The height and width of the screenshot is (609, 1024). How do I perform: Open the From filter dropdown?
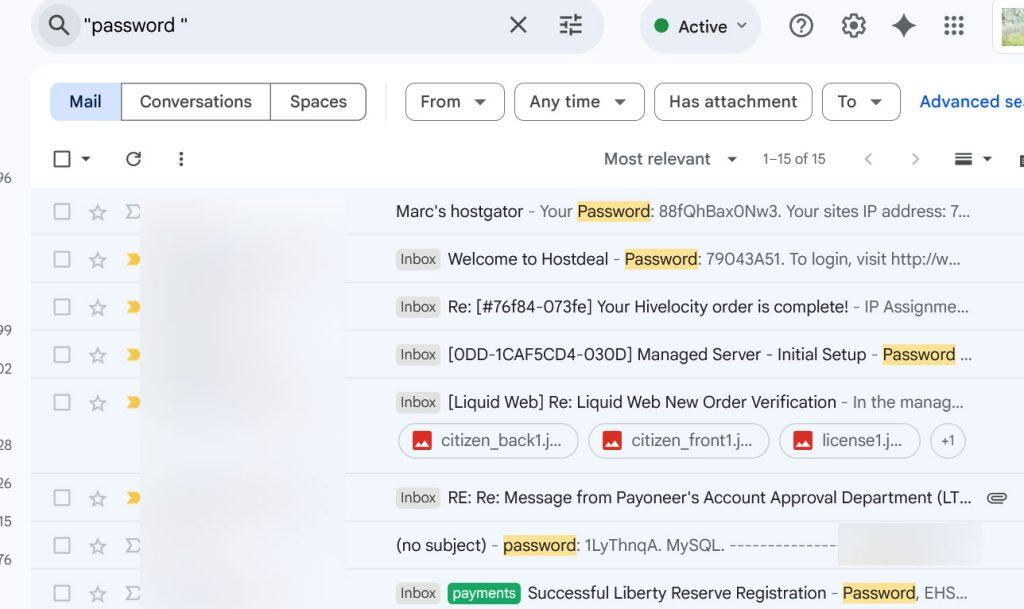click(455, 102)
